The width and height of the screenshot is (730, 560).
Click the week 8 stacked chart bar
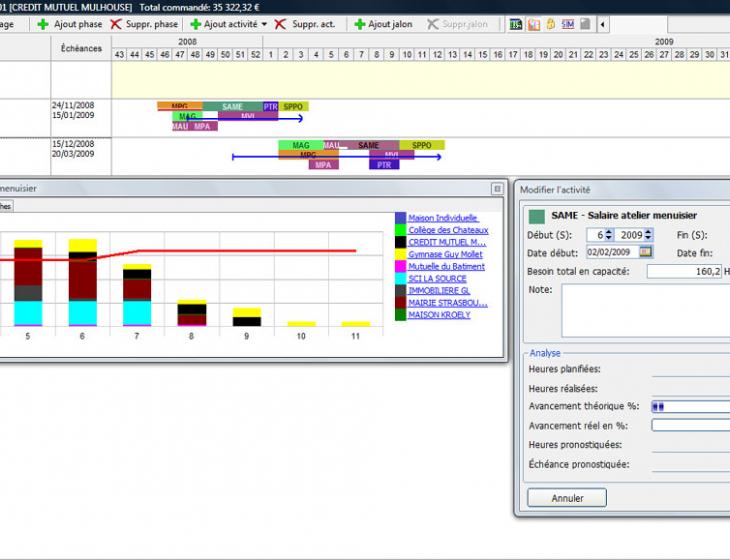tap(191, 313)
